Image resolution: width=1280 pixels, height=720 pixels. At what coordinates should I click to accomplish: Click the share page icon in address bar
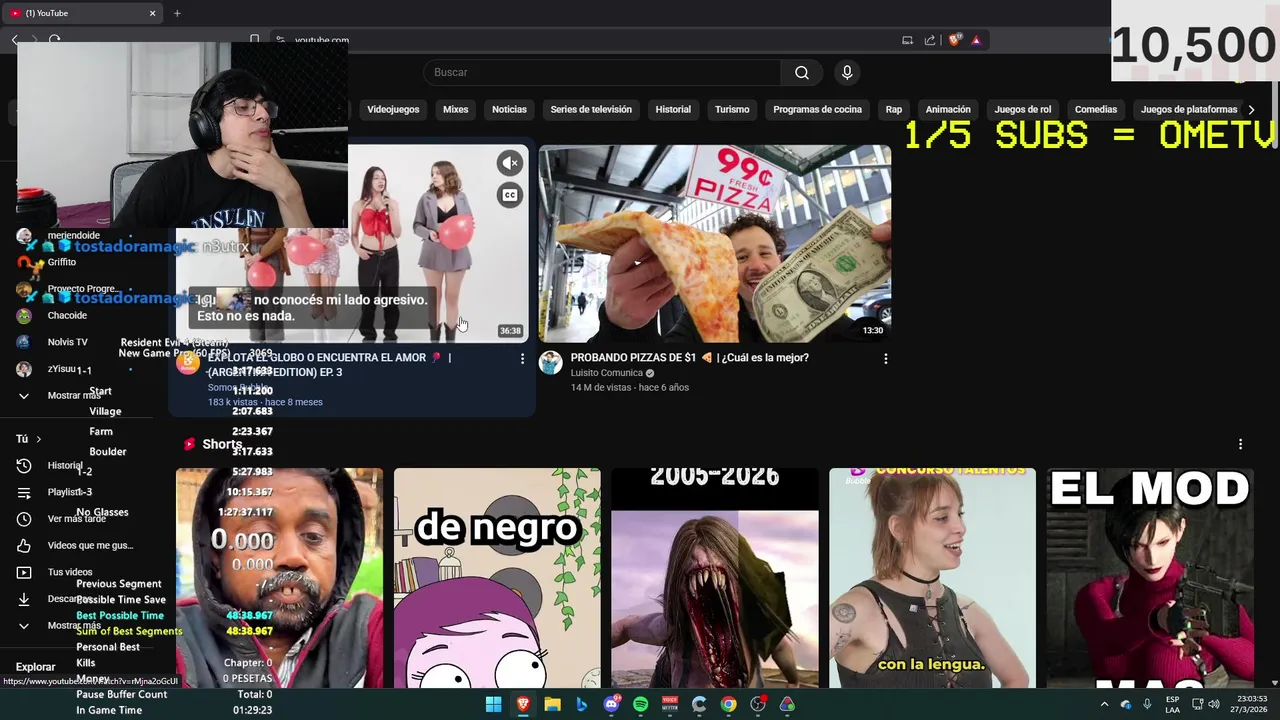pyautogui.click(x=930, y=40)
